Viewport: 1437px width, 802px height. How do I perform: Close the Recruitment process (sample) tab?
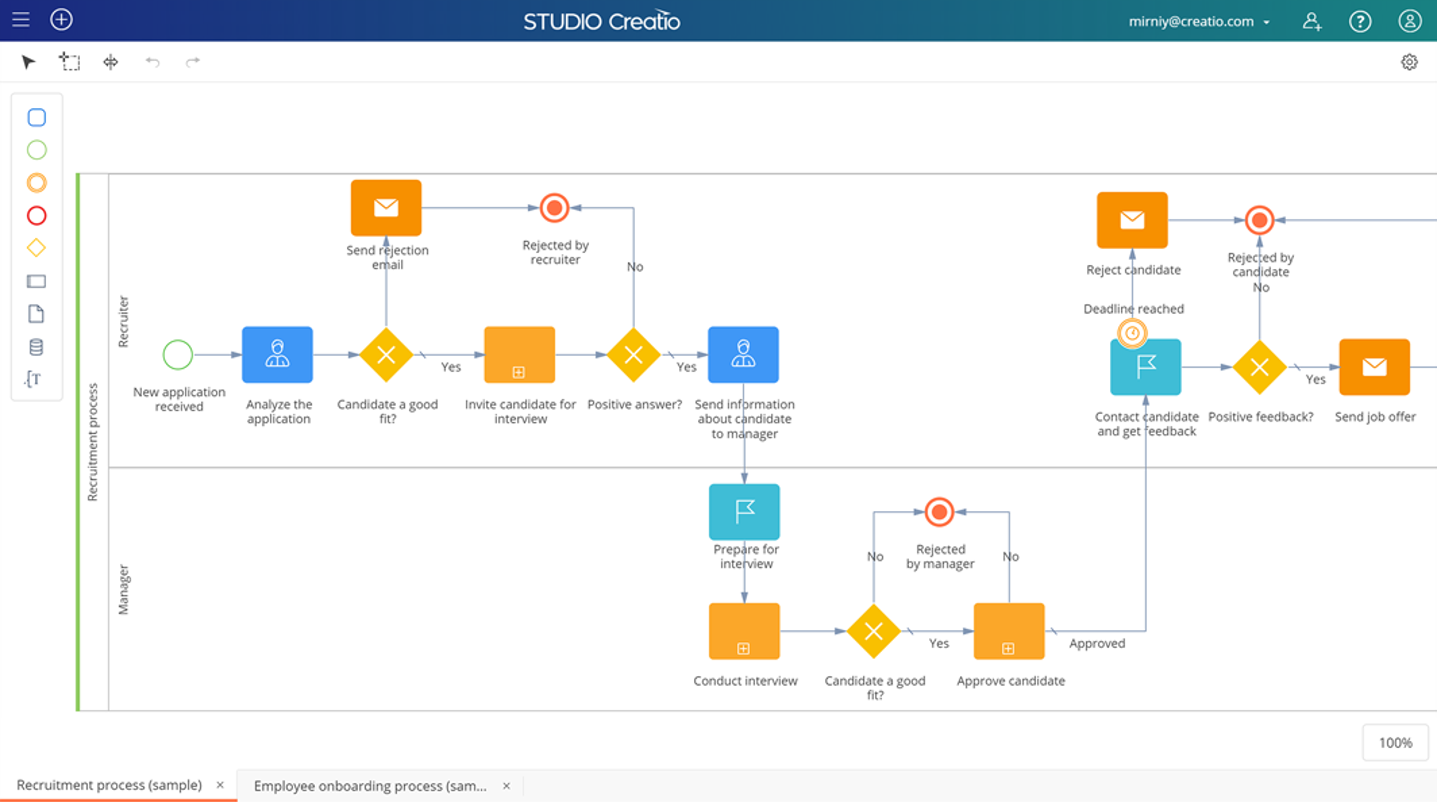220,786
